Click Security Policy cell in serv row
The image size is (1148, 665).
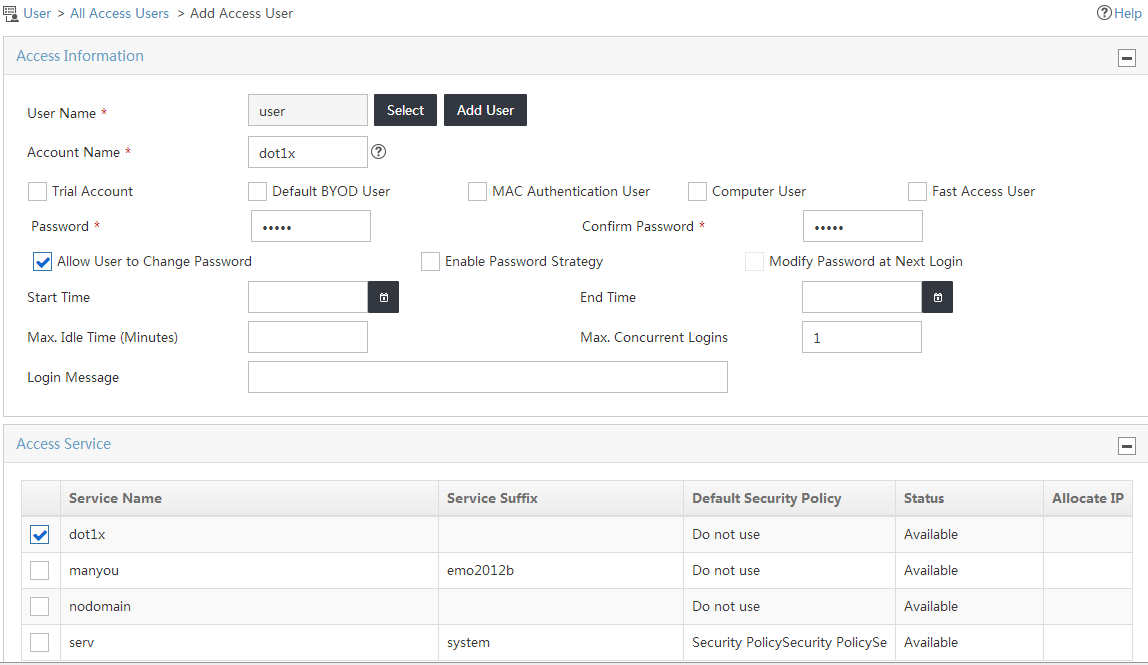click(789, 642)
